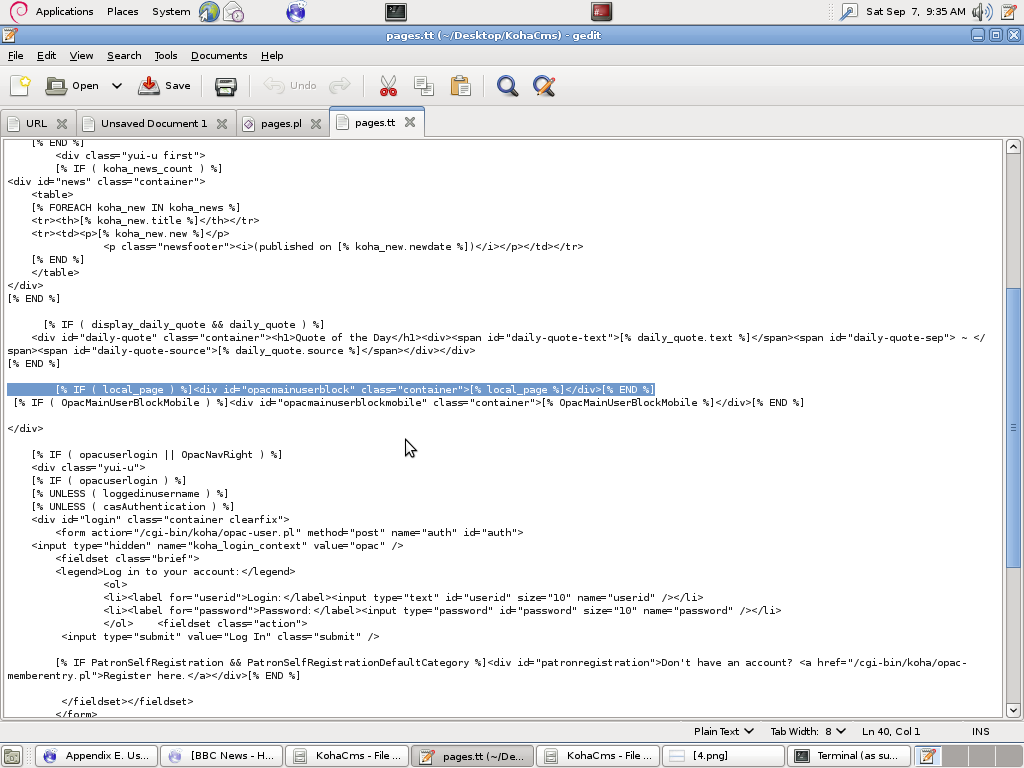Save the pages.tt file
Screen dimensions: 1024x768
pos(163,86)
